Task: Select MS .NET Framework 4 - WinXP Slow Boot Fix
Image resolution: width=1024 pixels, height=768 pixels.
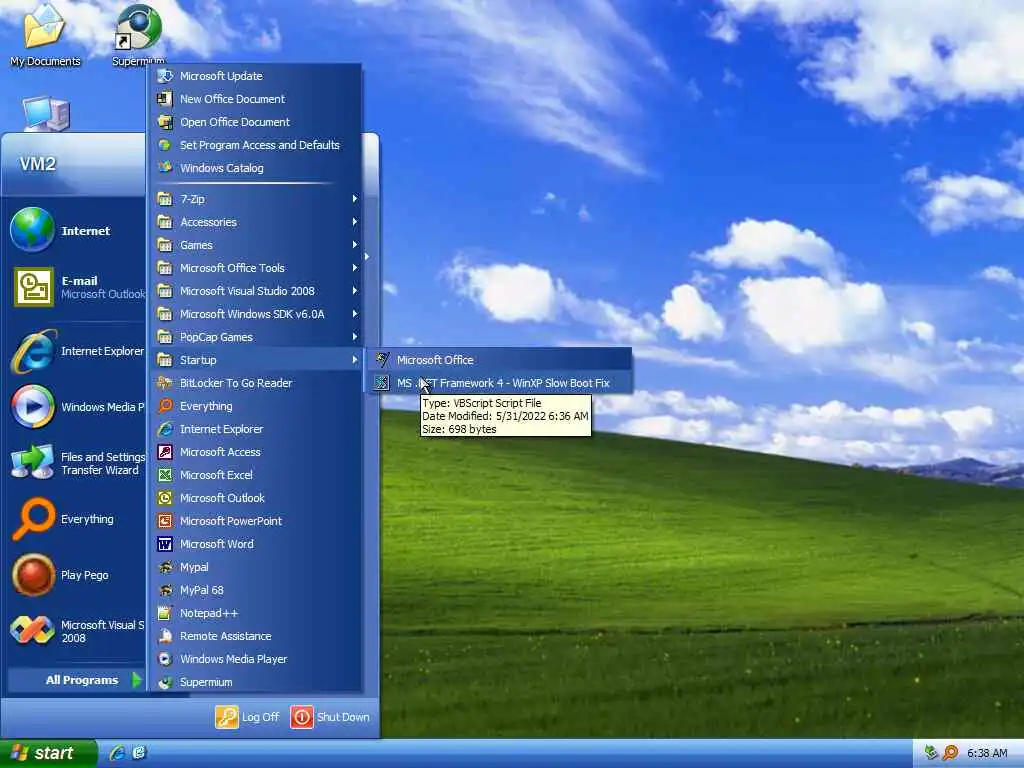Action: coord(499,383)
